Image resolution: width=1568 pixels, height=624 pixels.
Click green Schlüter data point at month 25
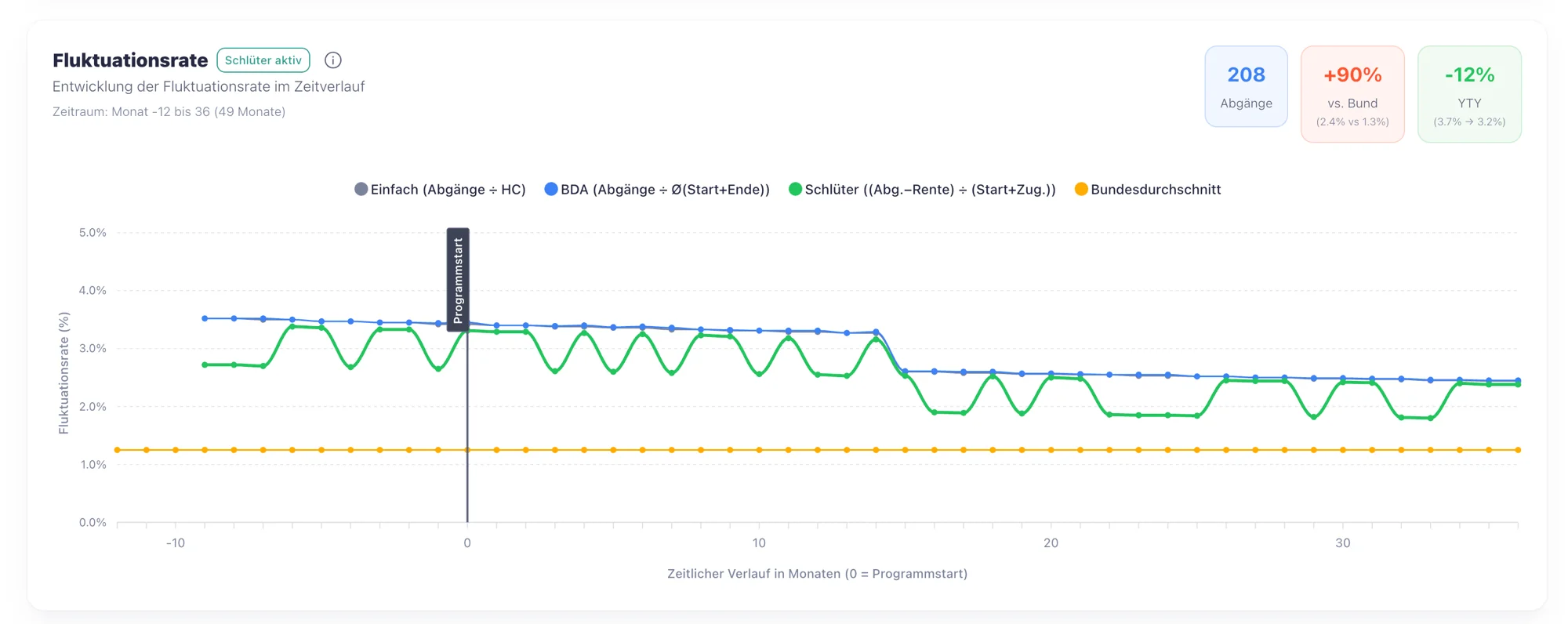pyautogui.click(x=1197, y=415)
